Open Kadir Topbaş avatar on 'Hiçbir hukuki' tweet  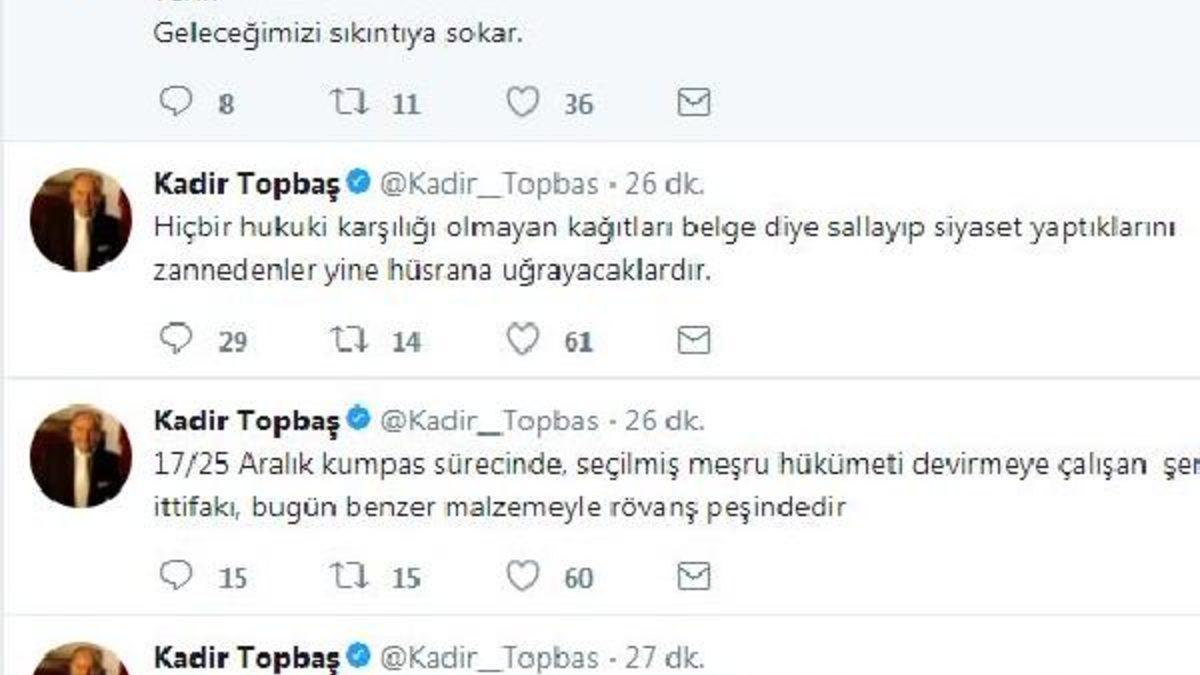point(81,220)
